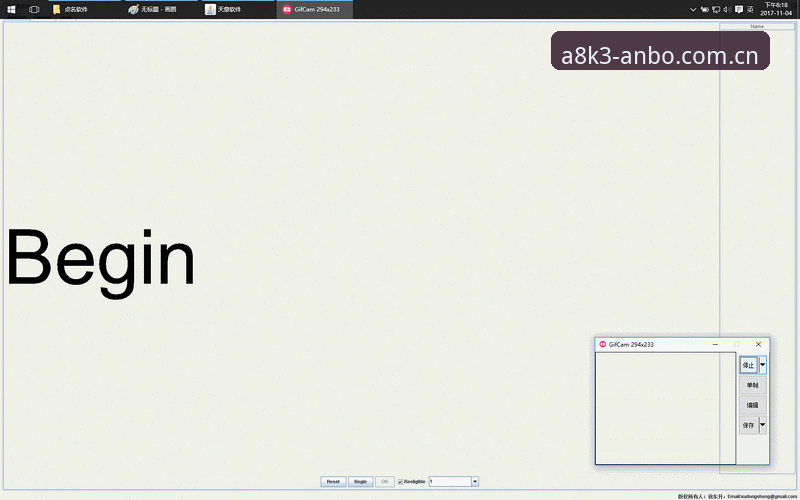Click the 编辑 edit button in GifCam
Image resolution: width=800 pixels, height=500 pixels.
click(753, 405)
